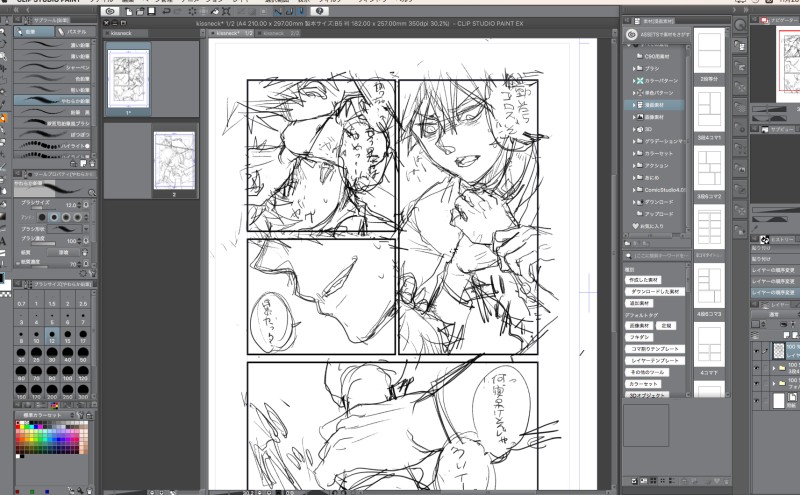Click ASSETSで素材をさがす button
The width and height of the screenshot is (800, 495).
(x=658, y=34)
